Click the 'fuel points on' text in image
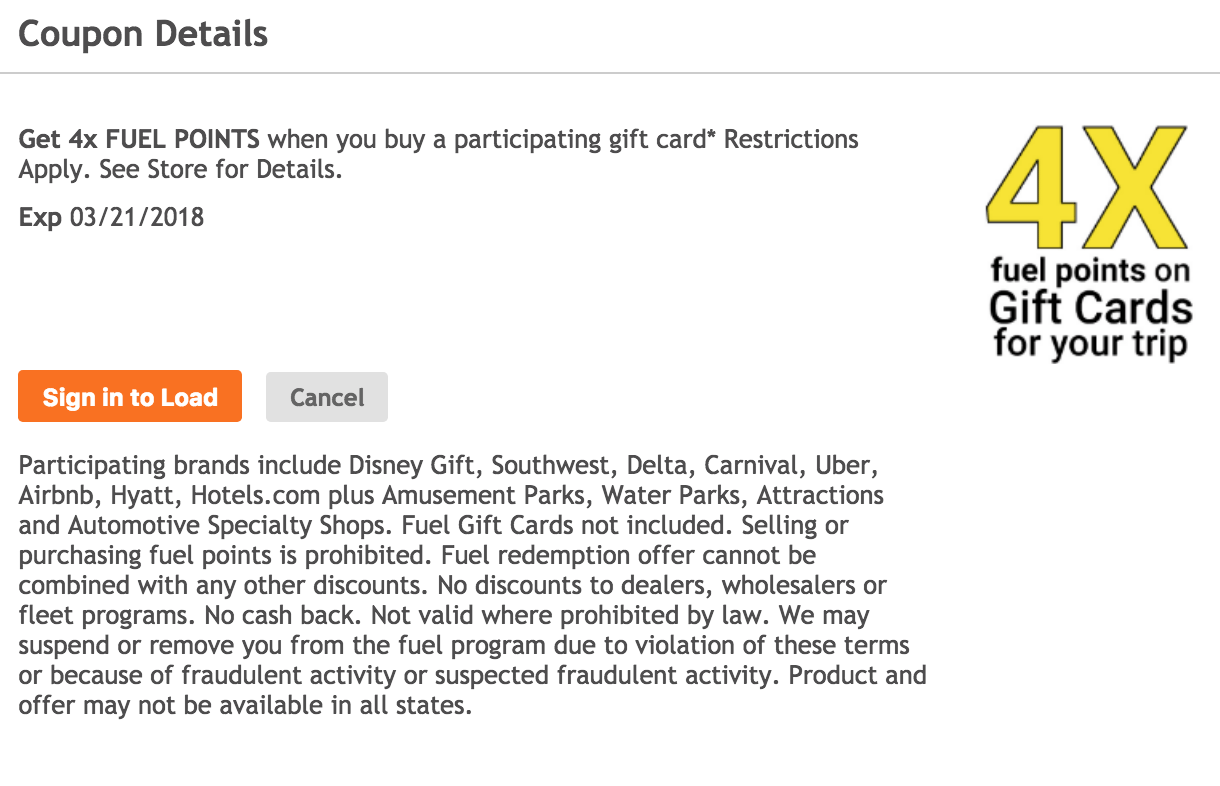 point(1090,271)
